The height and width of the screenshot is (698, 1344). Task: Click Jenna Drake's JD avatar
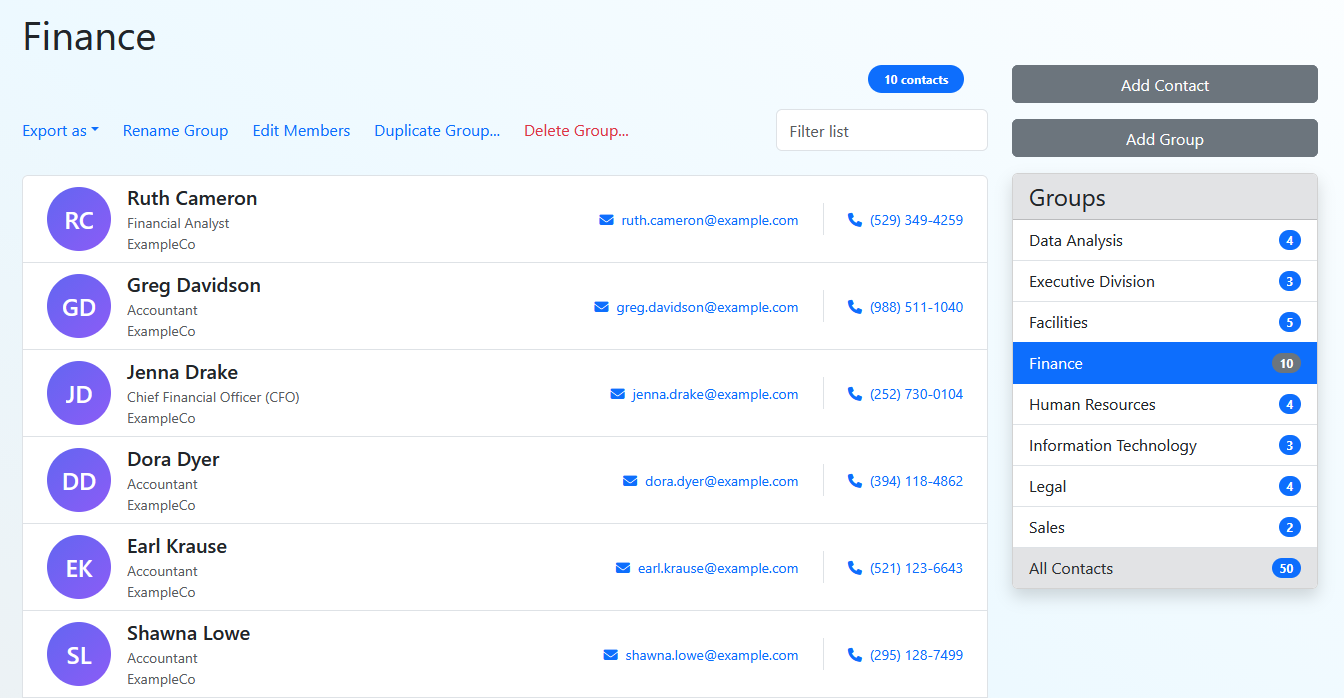(x=79, y=393)
